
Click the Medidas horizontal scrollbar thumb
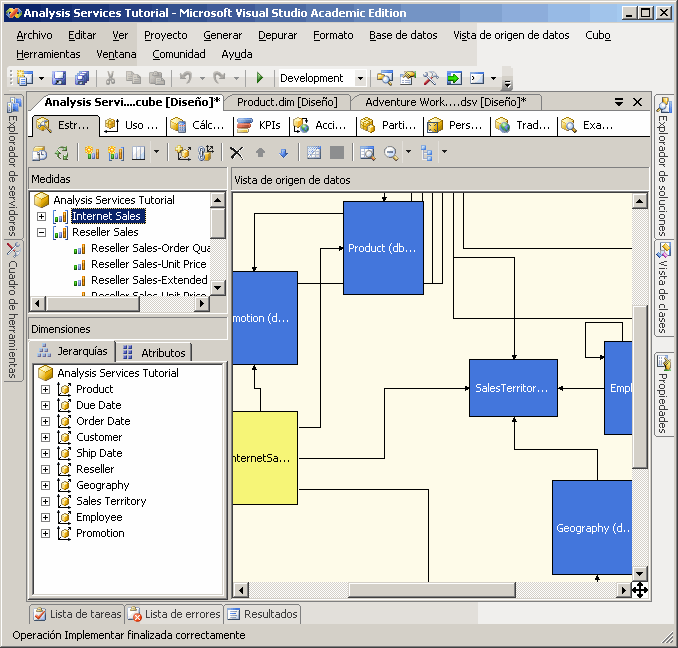tap(93, 303)
